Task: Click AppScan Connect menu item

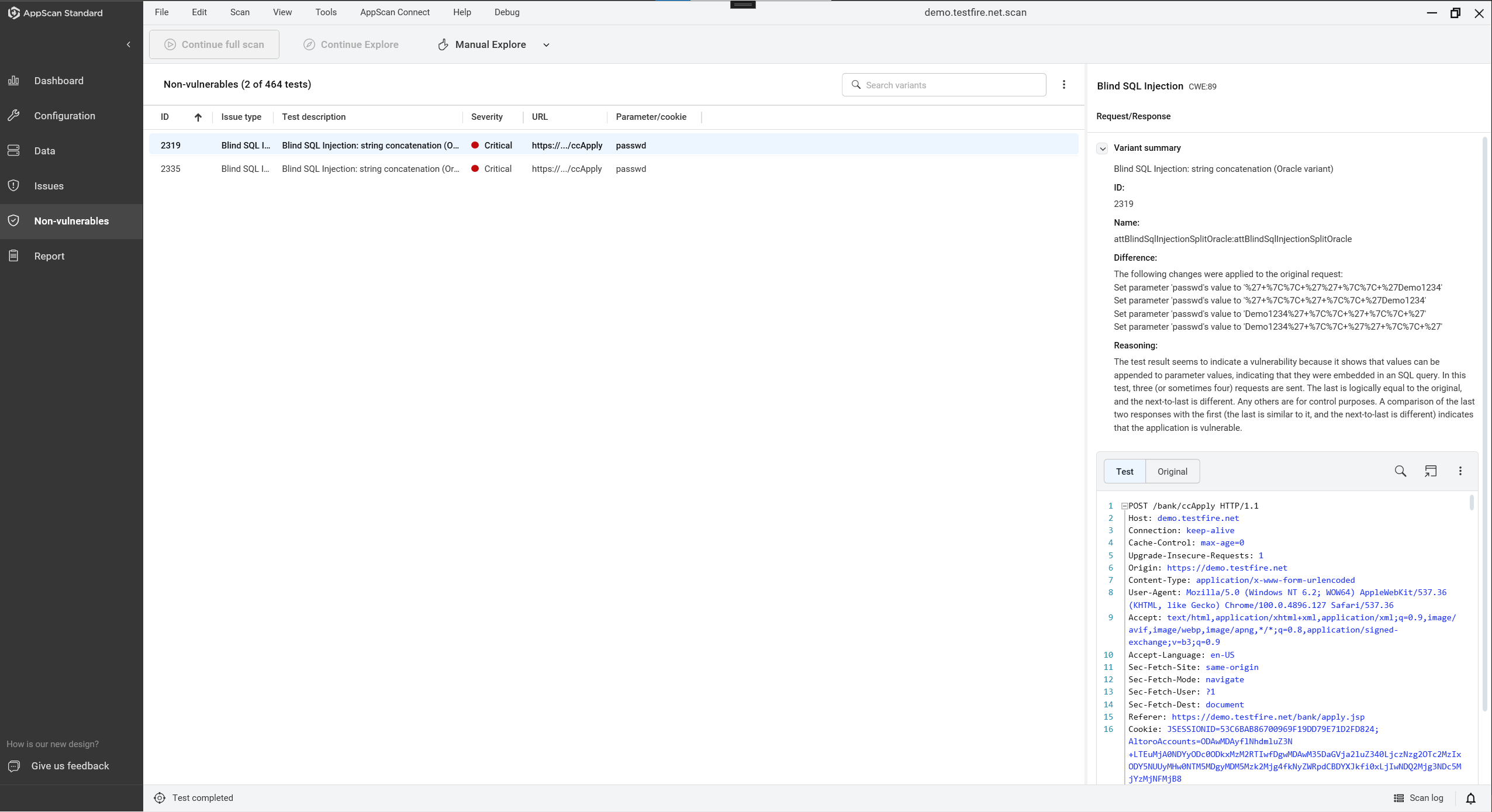Action: coord(394,12)
